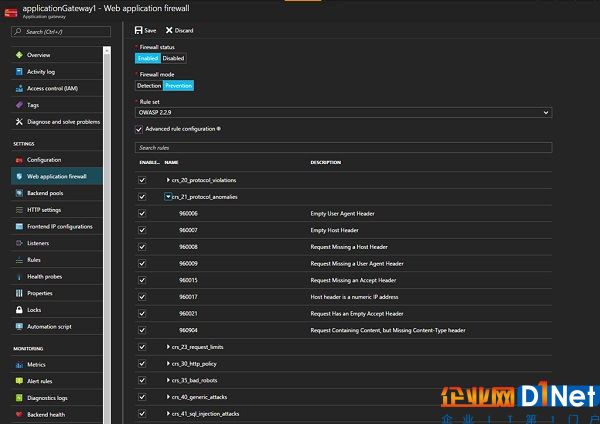Click the Metrics chart icon
Screen dimensions: 600x424
19,365
